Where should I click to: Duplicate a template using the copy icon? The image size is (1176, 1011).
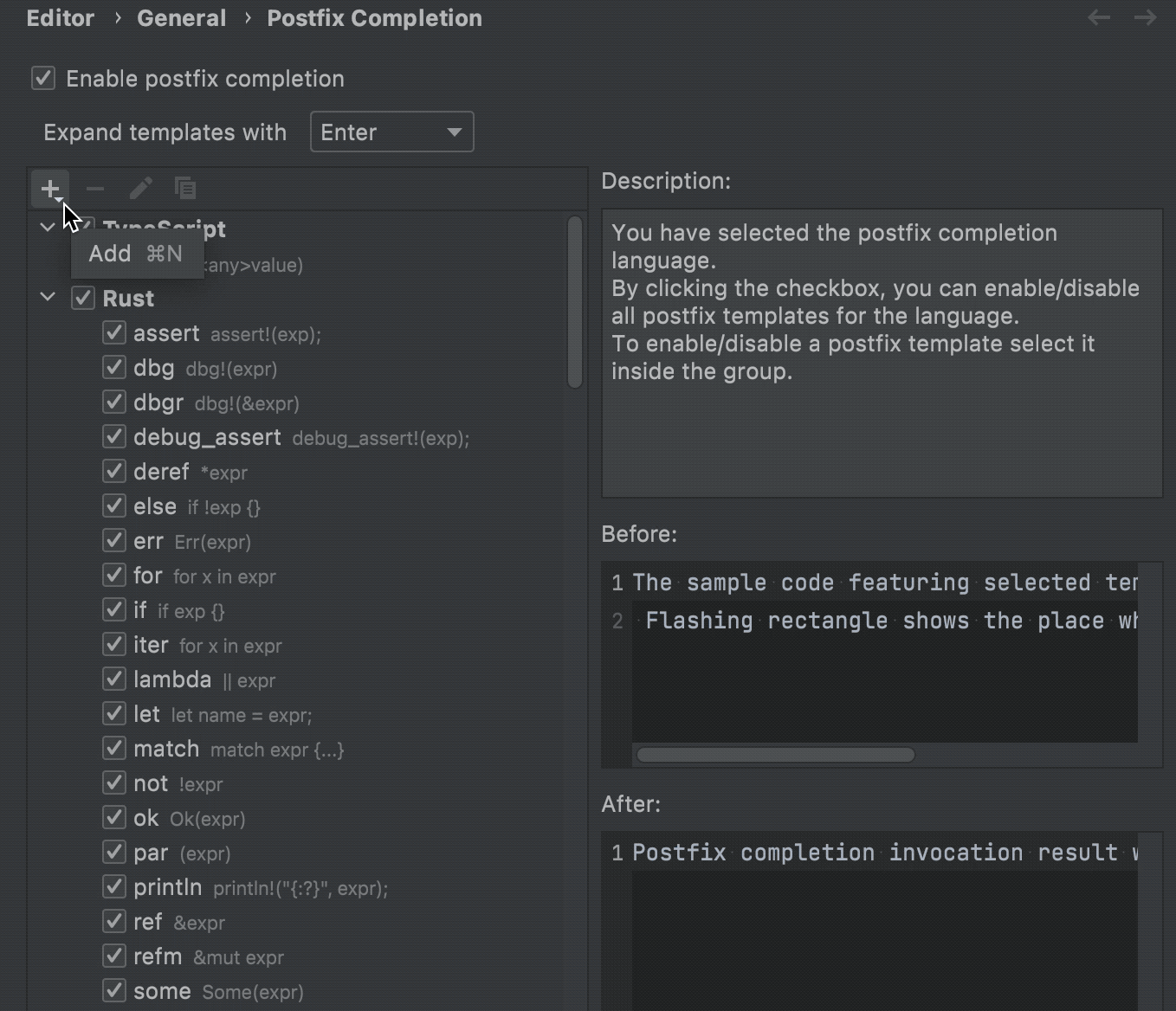tap(185, 188)
